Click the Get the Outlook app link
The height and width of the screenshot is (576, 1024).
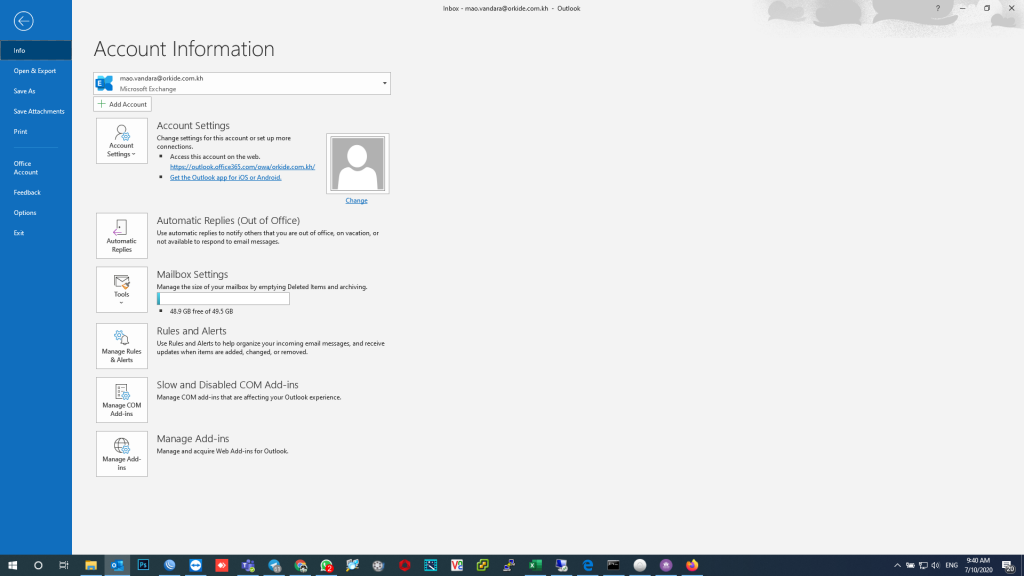tap(225, 177)
